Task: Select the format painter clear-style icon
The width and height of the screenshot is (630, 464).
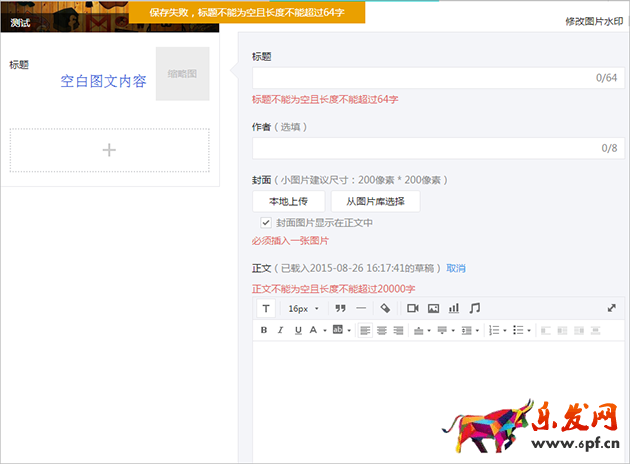Action: [386, 308]
